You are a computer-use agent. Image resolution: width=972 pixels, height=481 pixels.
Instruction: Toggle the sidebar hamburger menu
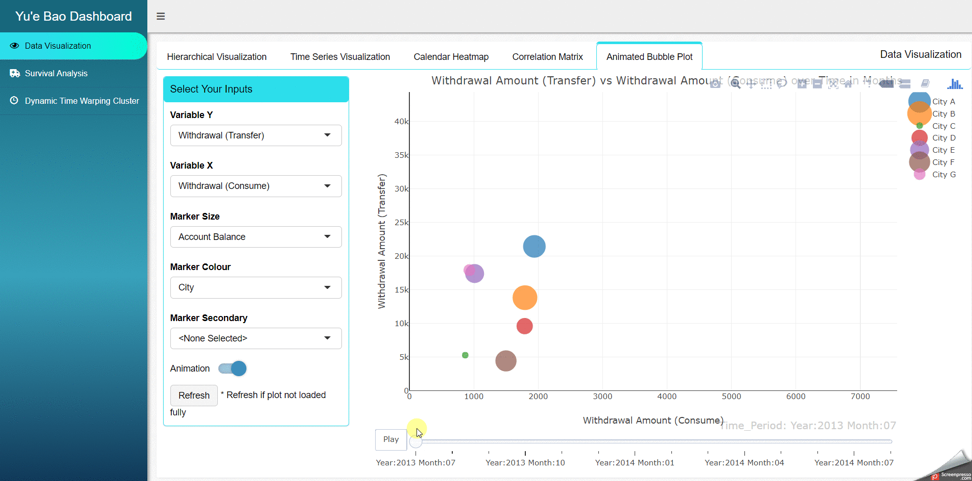[161, 17]
